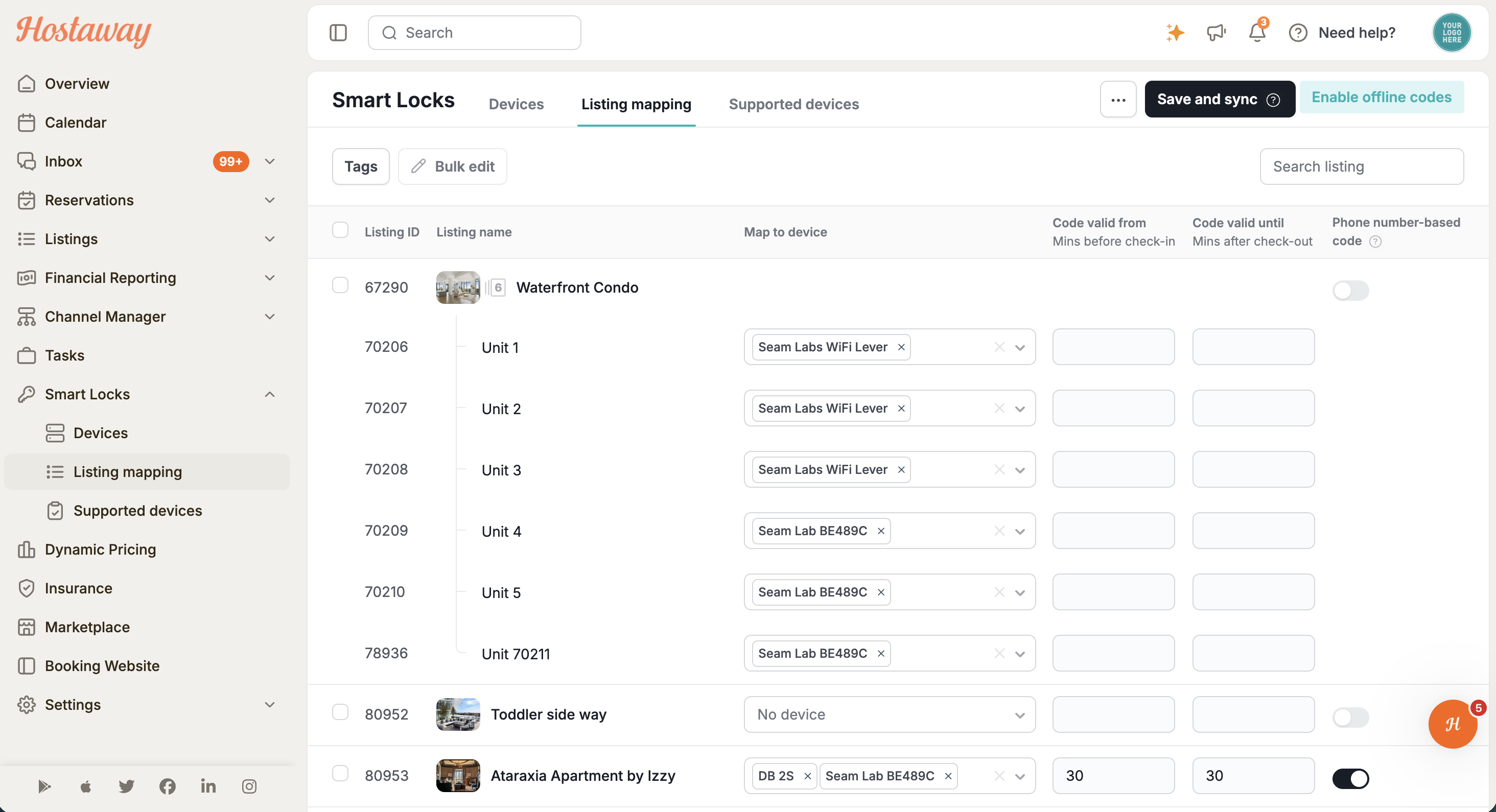Disable phone-based code for Ataraxia Apartment
The image size is (1496, 812).
[1350, 779]
